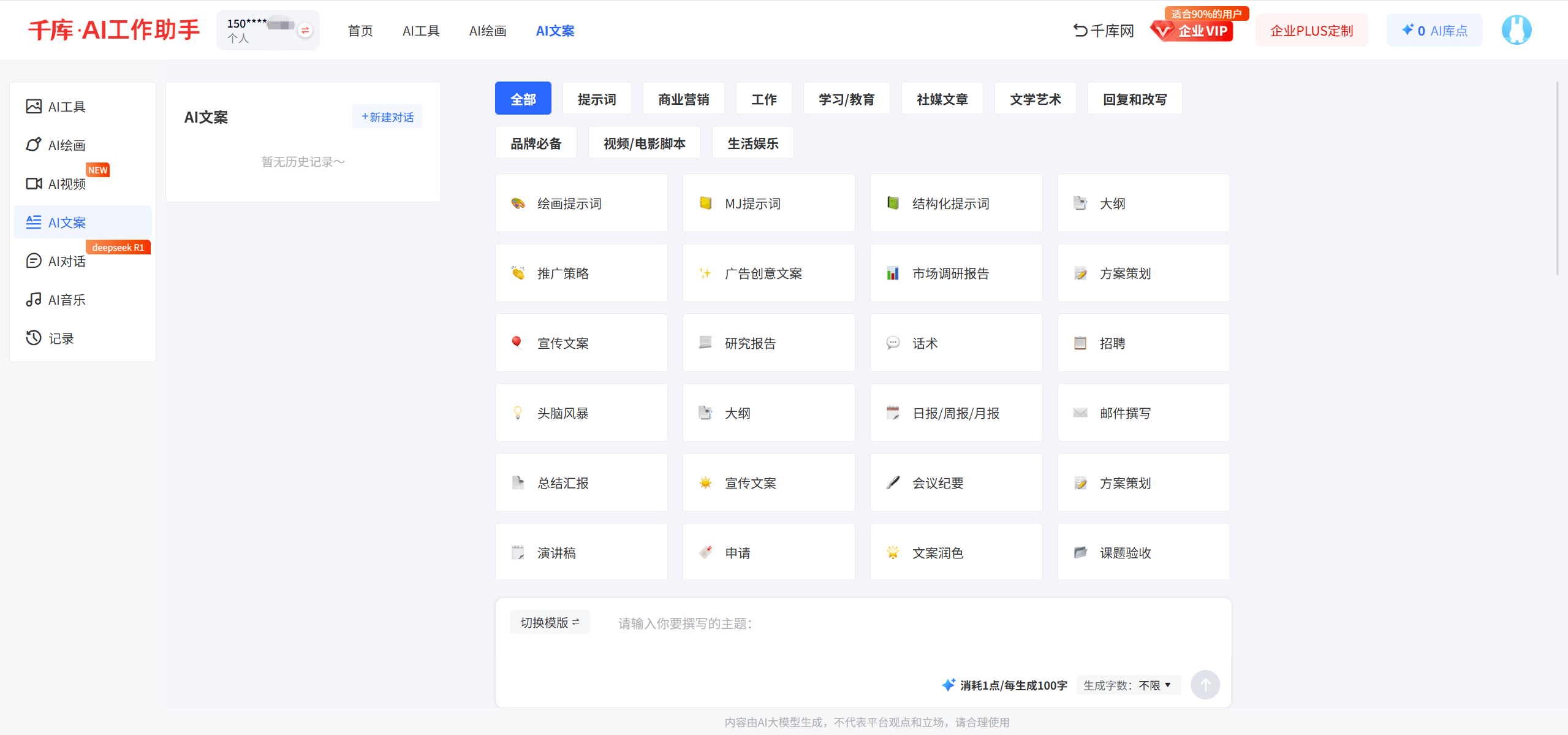The width and height of the screenshot is (1568, 735).
Task: Click the 企业VIP badge at the top
Action: point(1192,32)
